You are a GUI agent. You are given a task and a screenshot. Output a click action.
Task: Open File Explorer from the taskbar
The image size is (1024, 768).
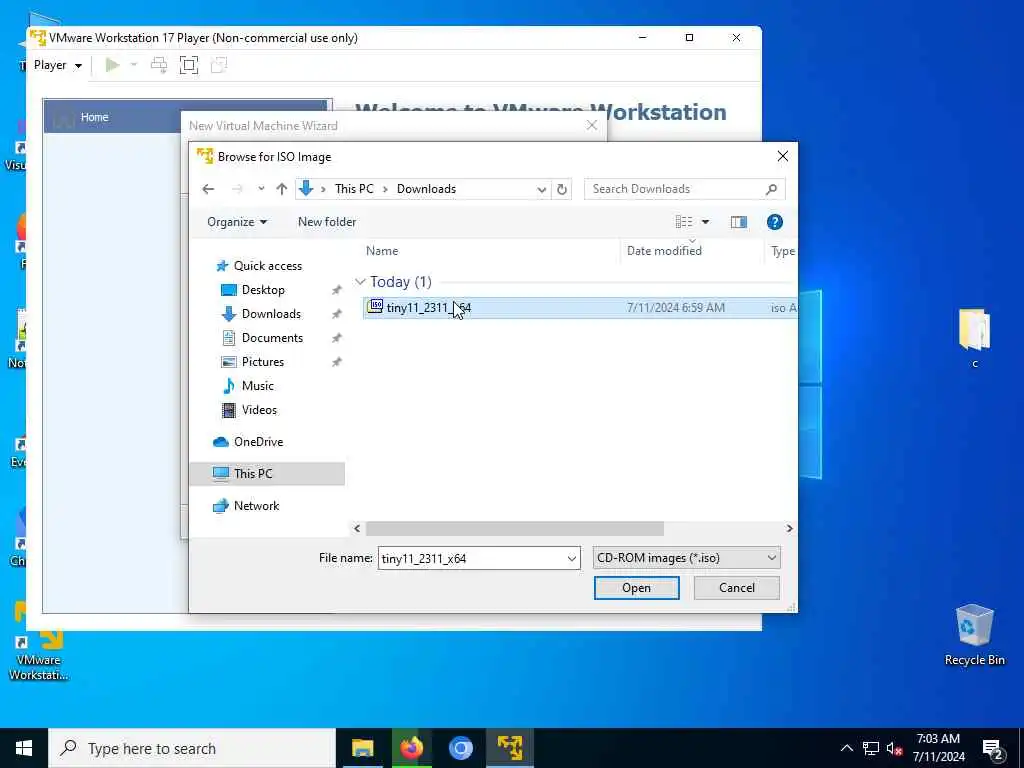point(362,748)
